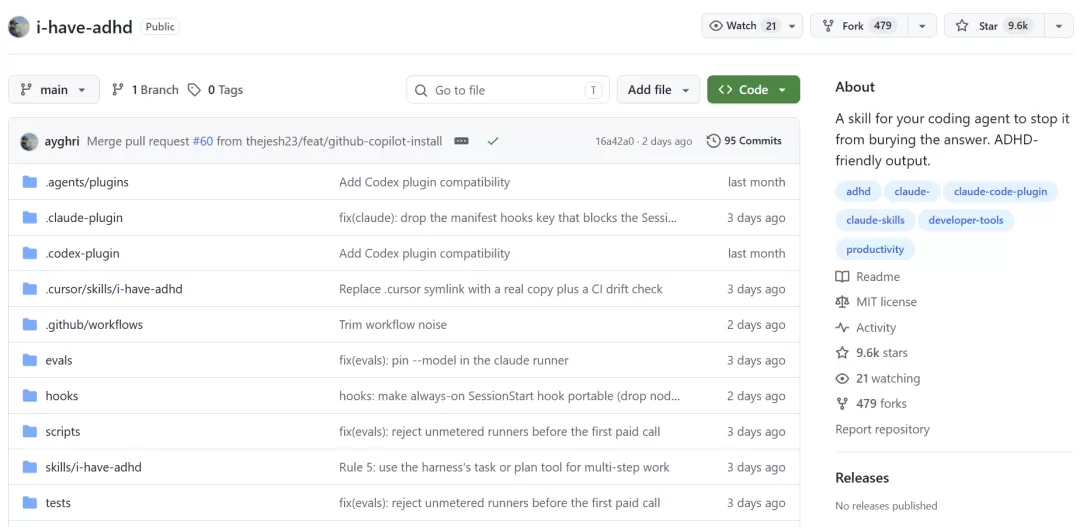This screenshot has width=1080, height=527.
Task: Open commit 'Replace .cursor symlink with a real copy'
Action: click(x=501, y=289)
